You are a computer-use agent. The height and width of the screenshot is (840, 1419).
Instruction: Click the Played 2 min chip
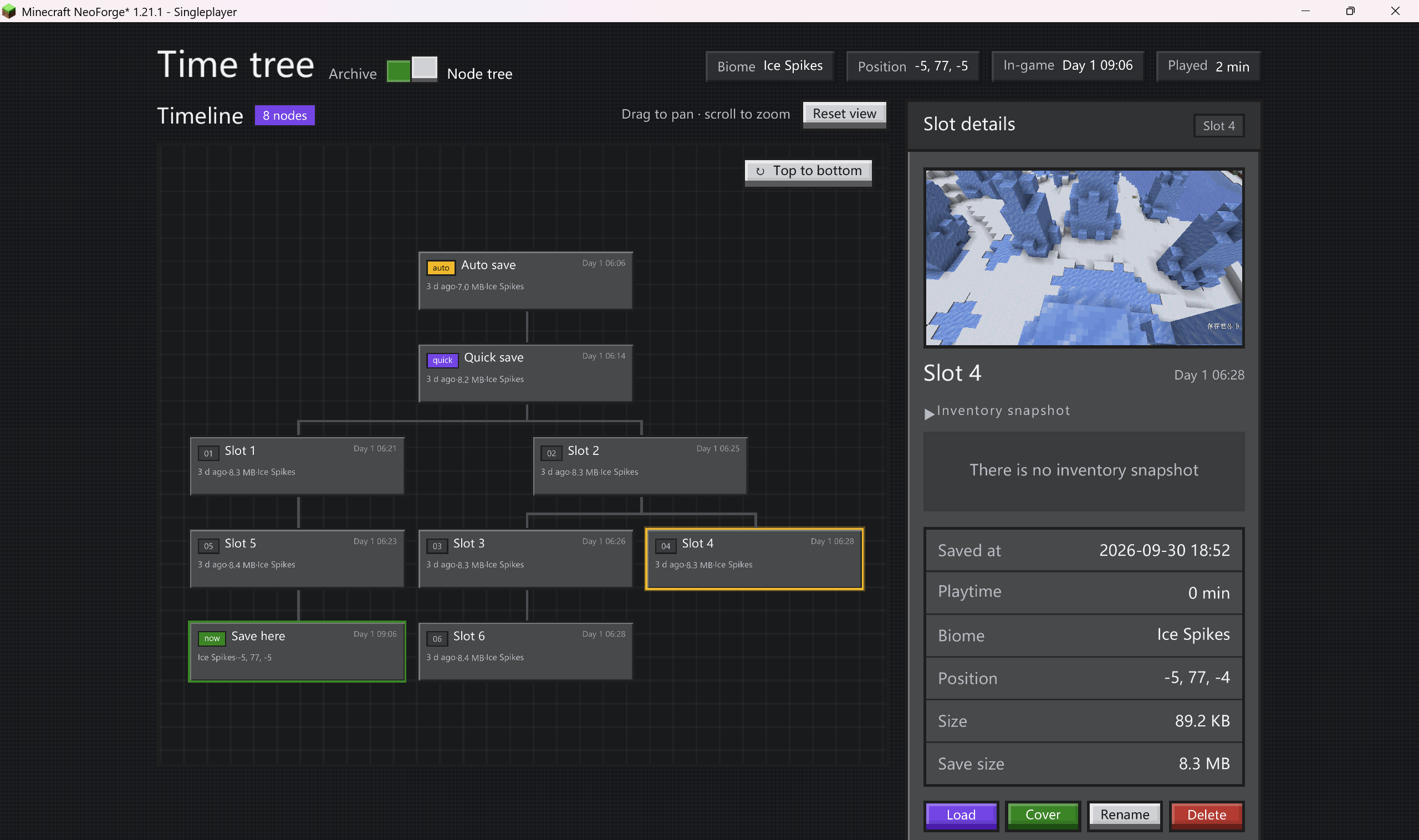click(x=1208, y=66)
